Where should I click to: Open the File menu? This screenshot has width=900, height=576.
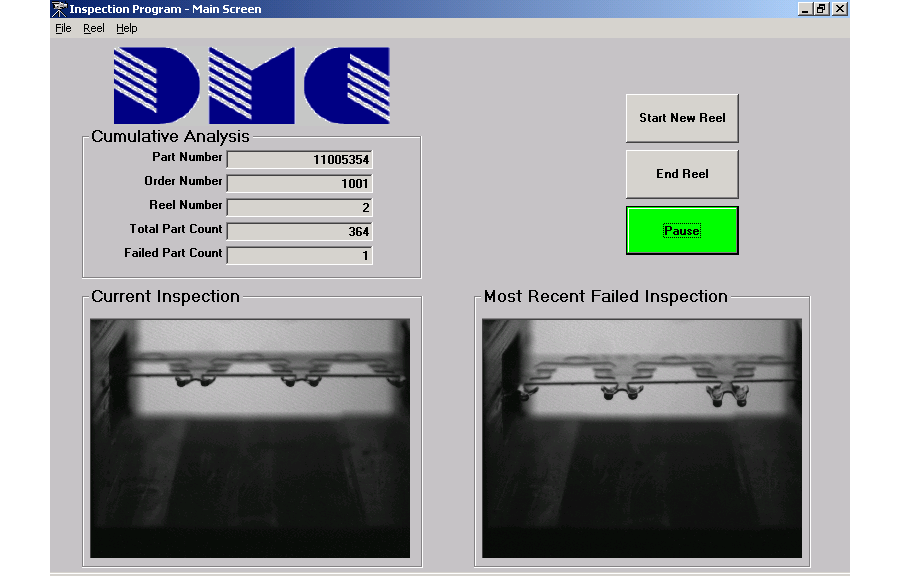pyautogui.click(x=63, y=28)
